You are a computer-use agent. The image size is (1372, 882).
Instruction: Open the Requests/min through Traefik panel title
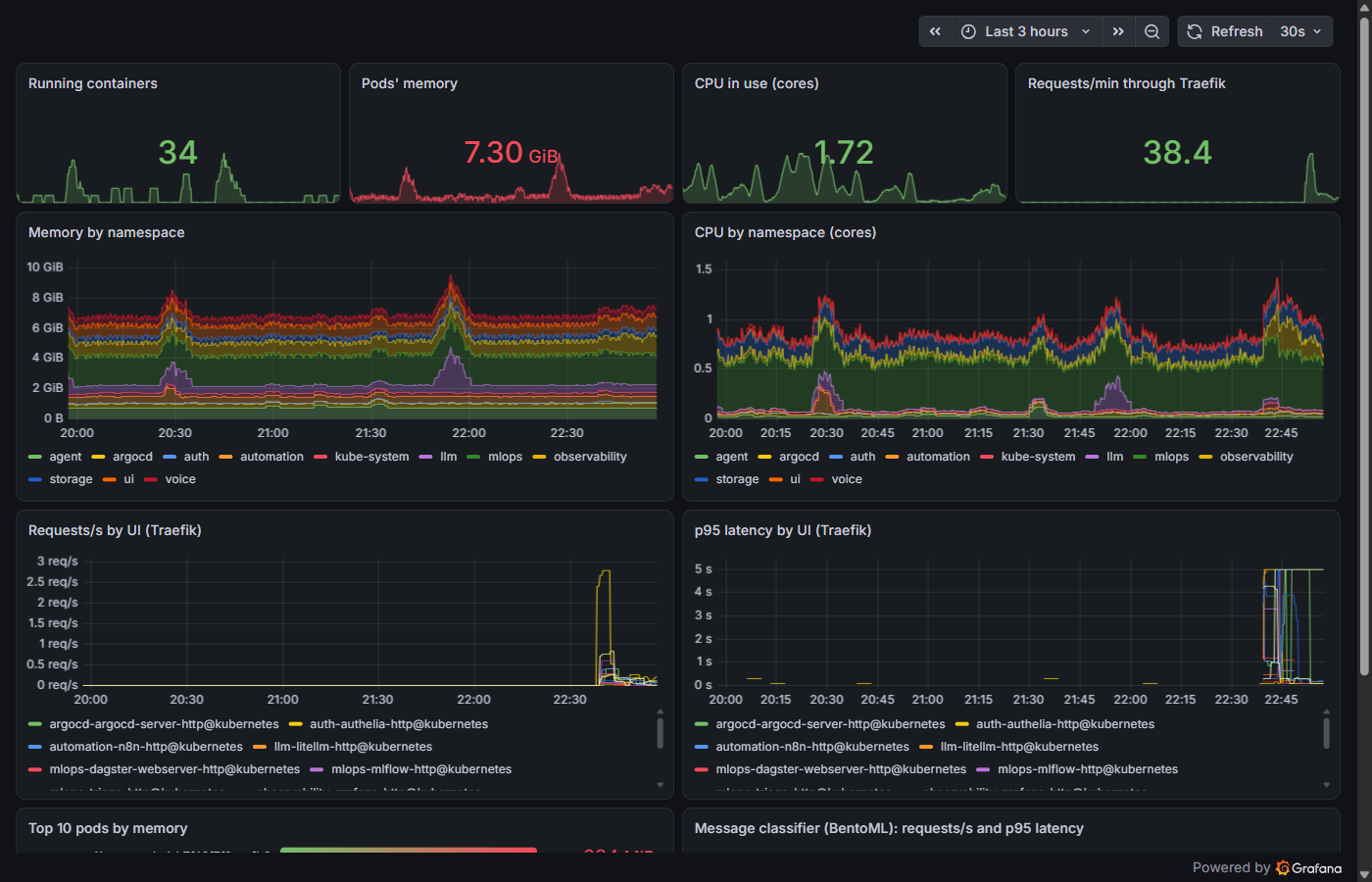click(1127, 83)
